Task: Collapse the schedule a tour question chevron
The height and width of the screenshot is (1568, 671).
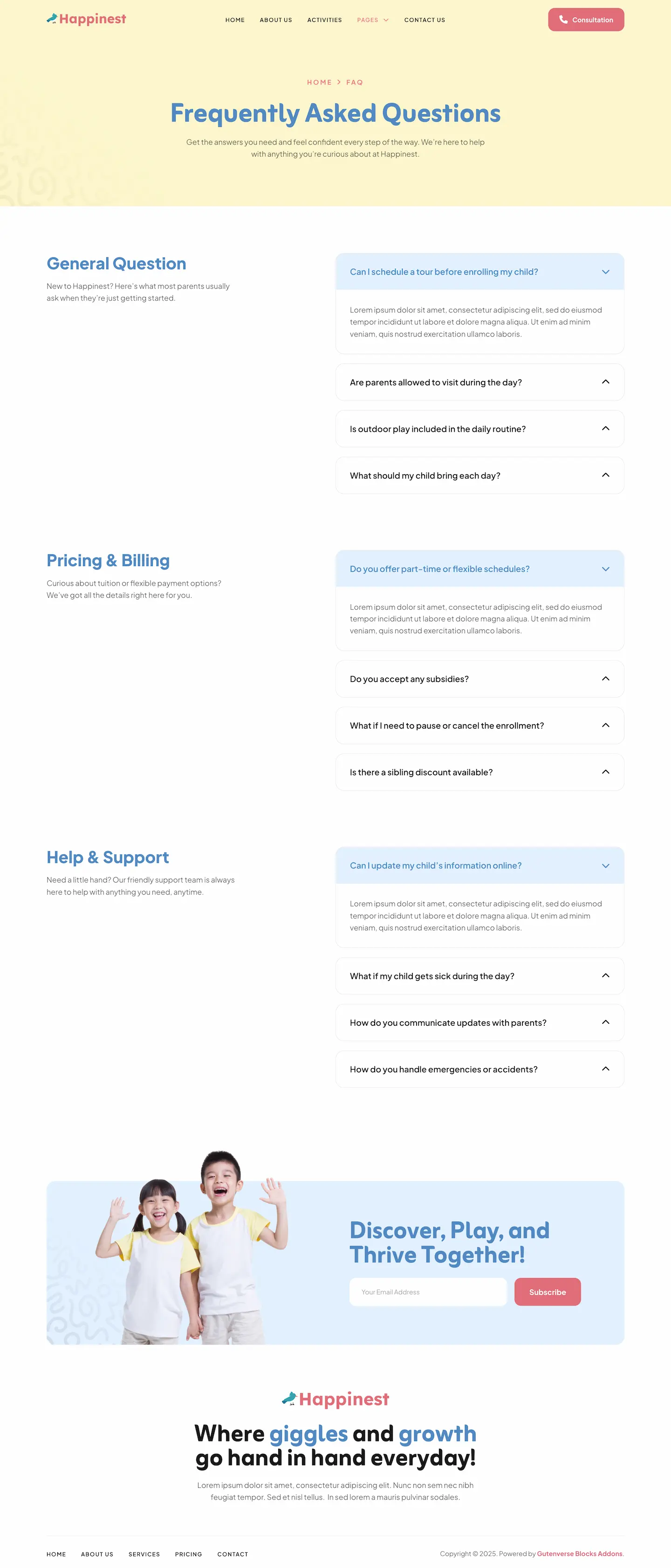Action: [605, 272]
